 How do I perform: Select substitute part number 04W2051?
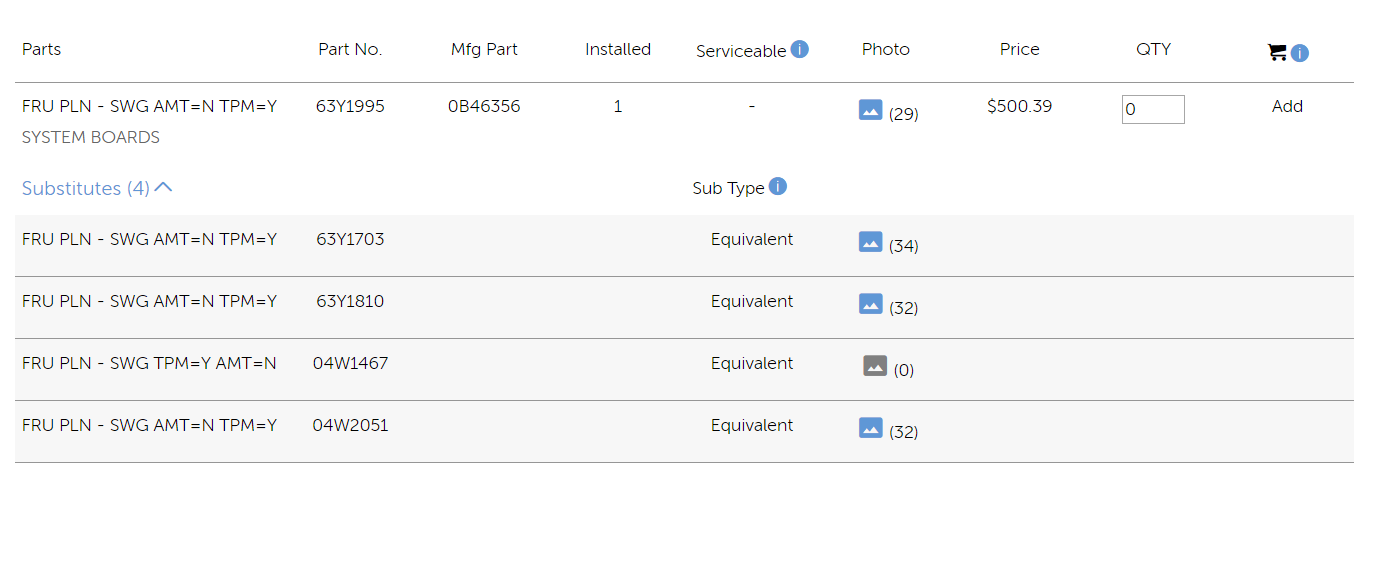(x=350, y=426)
